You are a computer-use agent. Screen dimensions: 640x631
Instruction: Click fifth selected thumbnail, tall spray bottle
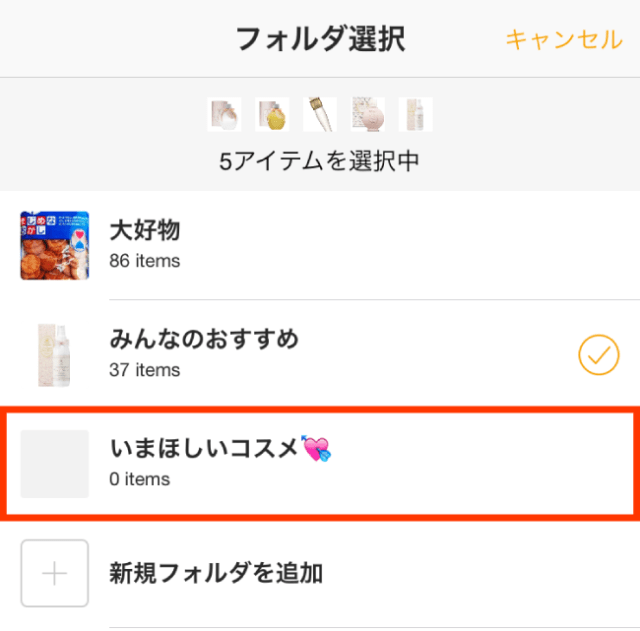tap(416, 114)
